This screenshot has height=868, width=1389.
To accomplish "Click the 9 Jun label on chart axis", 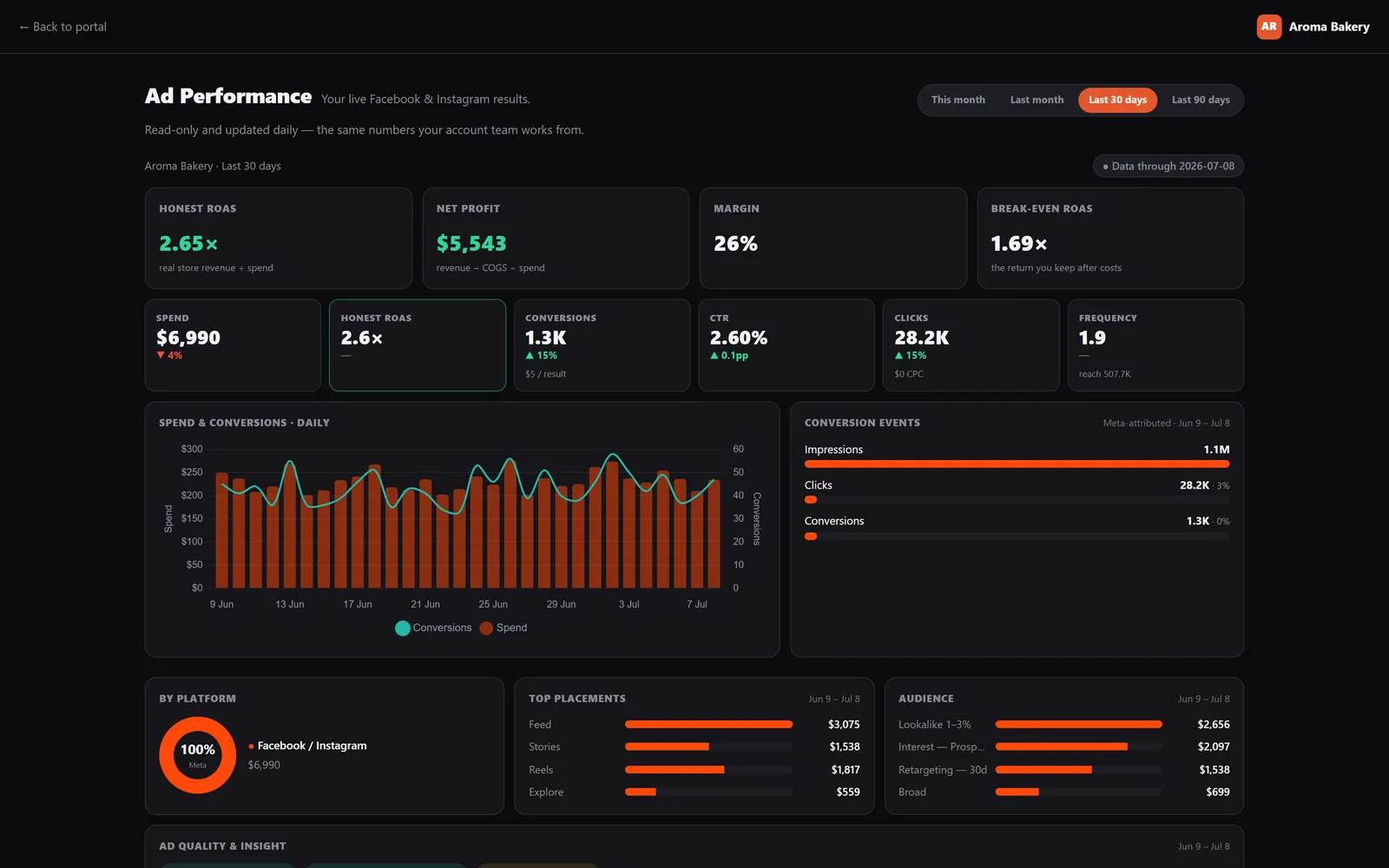I will click(x=221, y=605).
